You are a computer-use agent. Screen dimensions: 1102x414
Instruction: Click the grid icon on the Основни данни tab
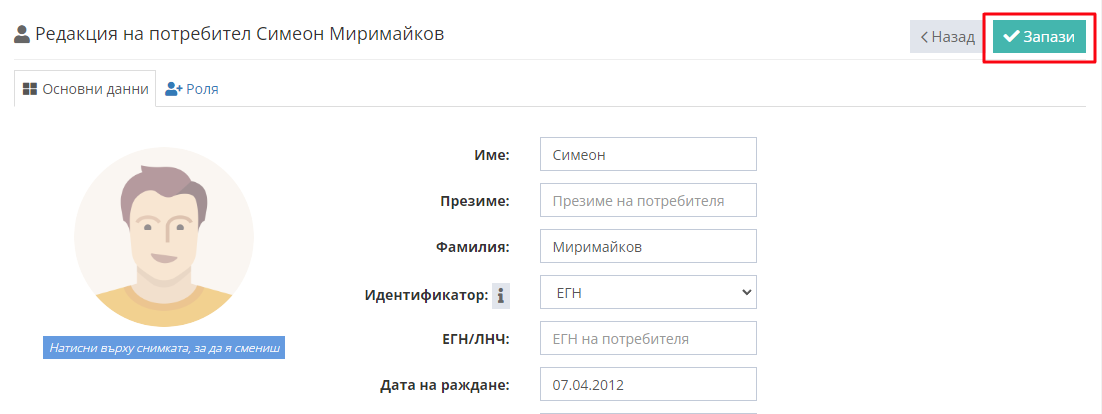pos(30,89)
